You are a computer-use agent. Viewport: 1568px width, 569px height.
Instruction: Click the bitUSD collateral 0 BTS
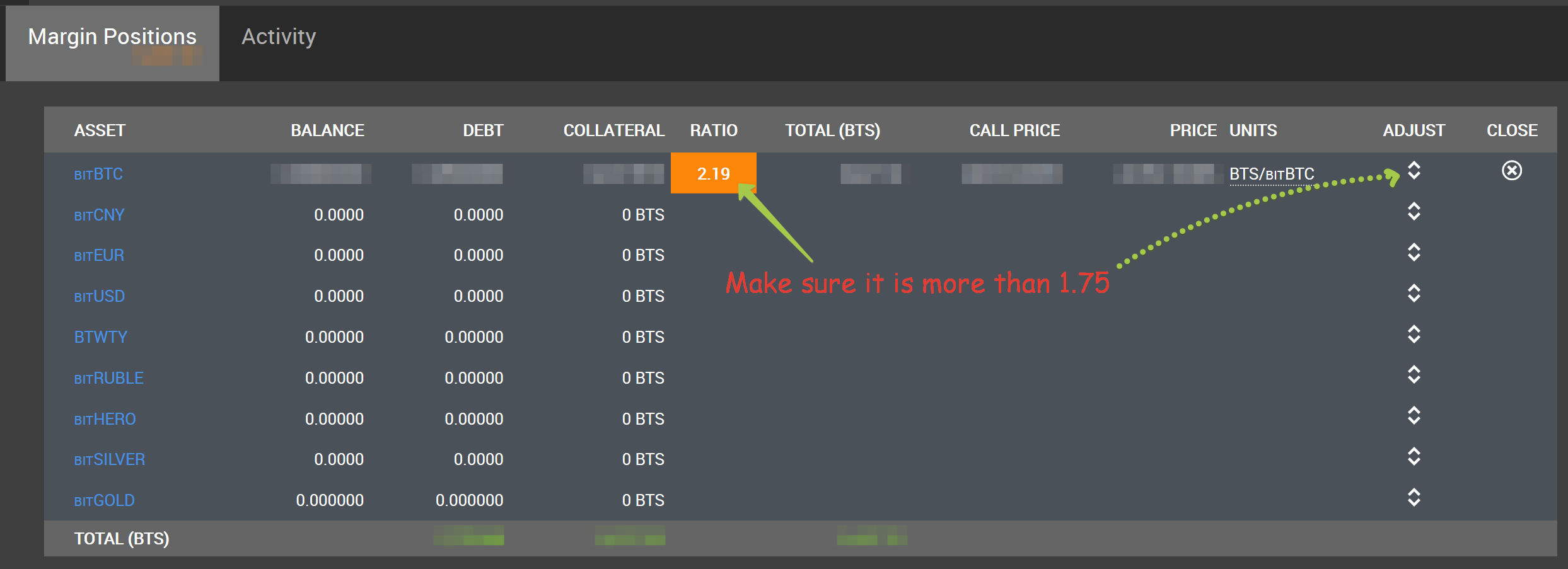pyautogui.click(x=643, y=297)
